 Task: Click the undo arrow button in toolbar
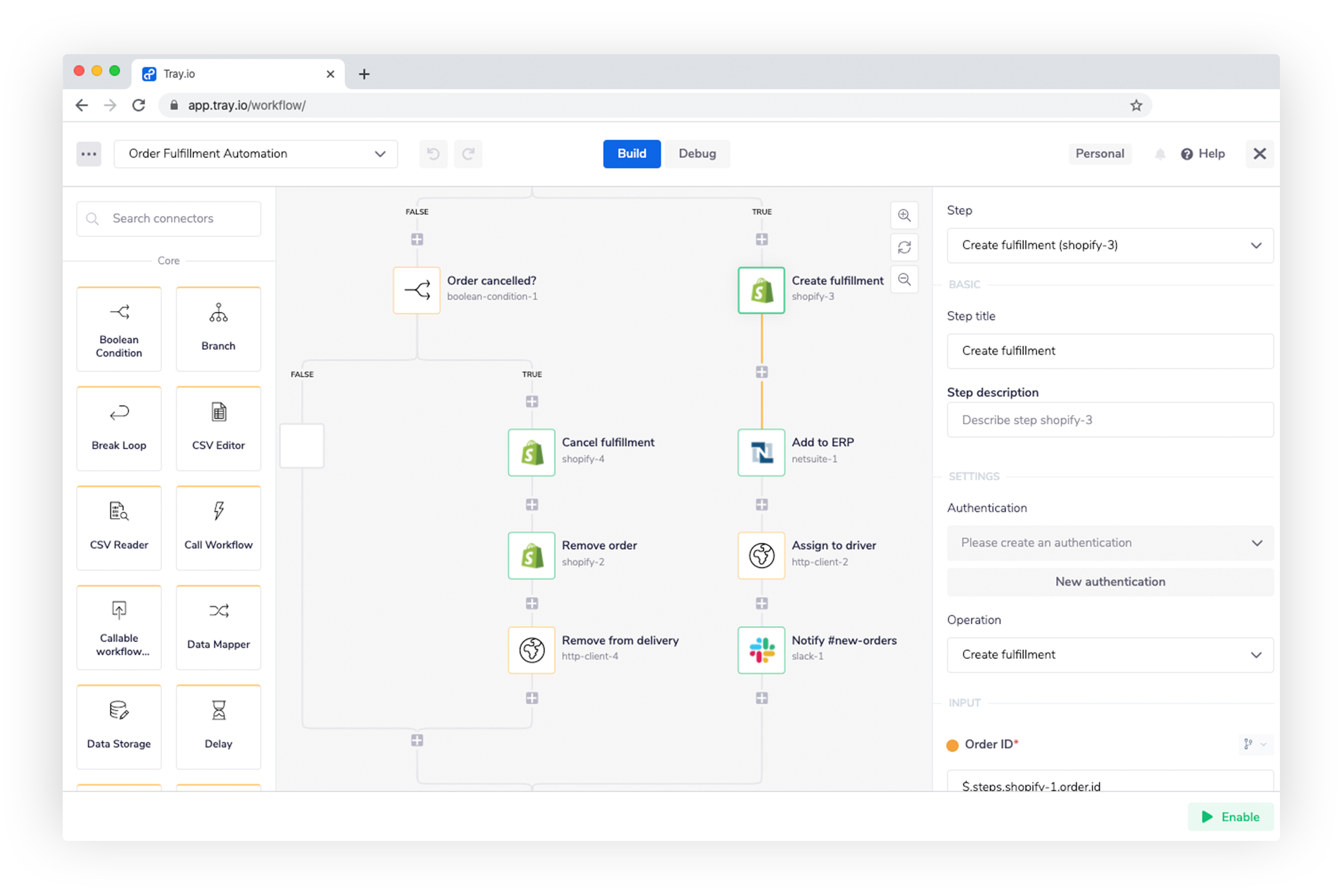pos(432,154)
